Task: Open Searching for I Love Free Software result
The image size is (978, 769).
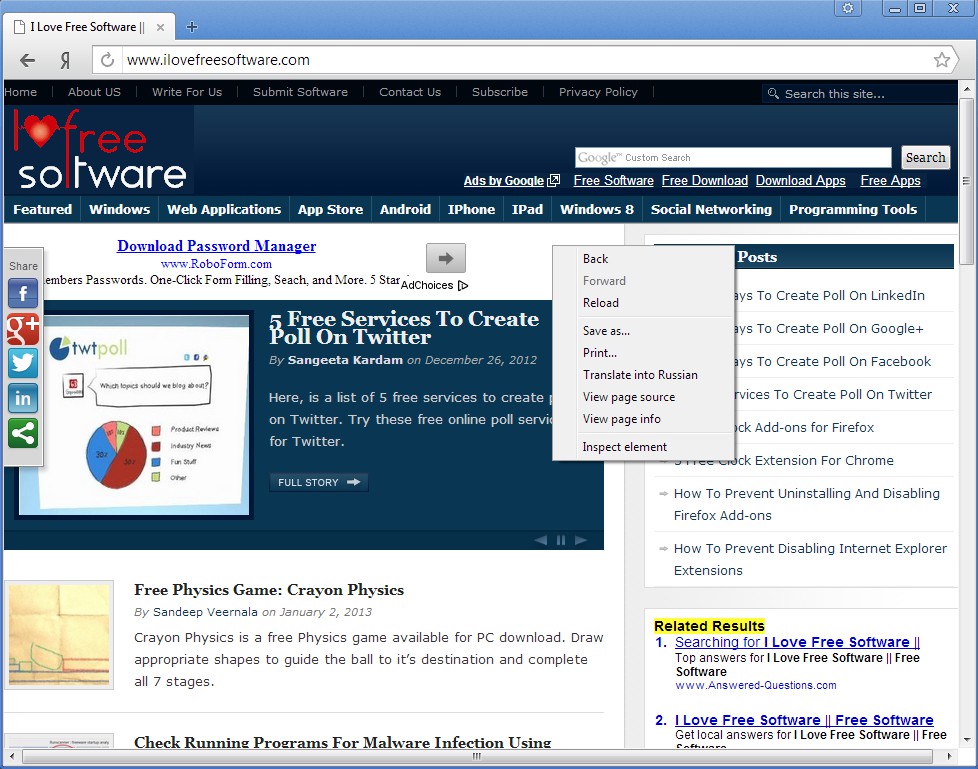Action: [x=798, y=642]
